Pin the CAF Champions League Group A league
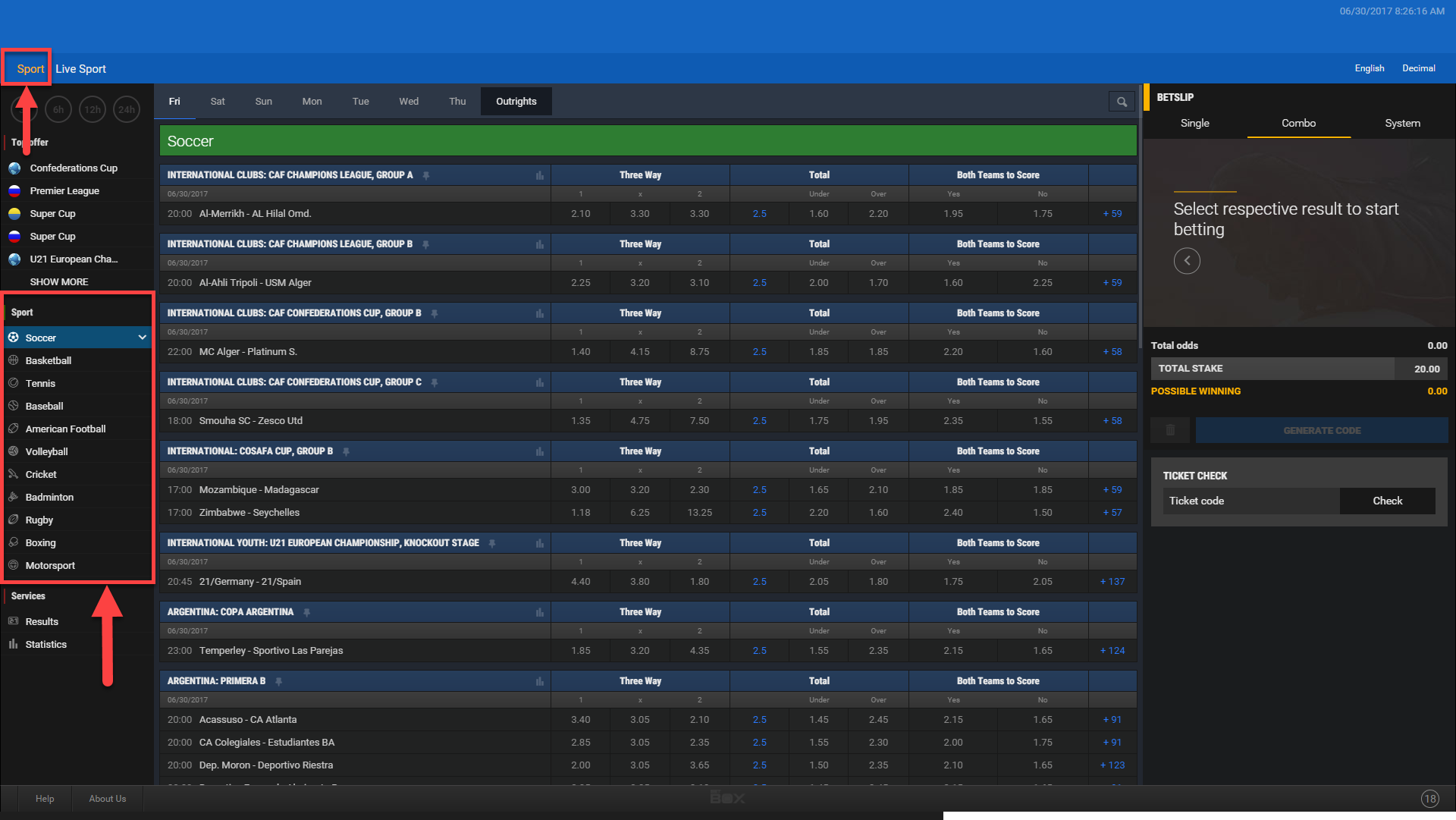This screenshot has height=820, width=1456. tap(426, 175)
